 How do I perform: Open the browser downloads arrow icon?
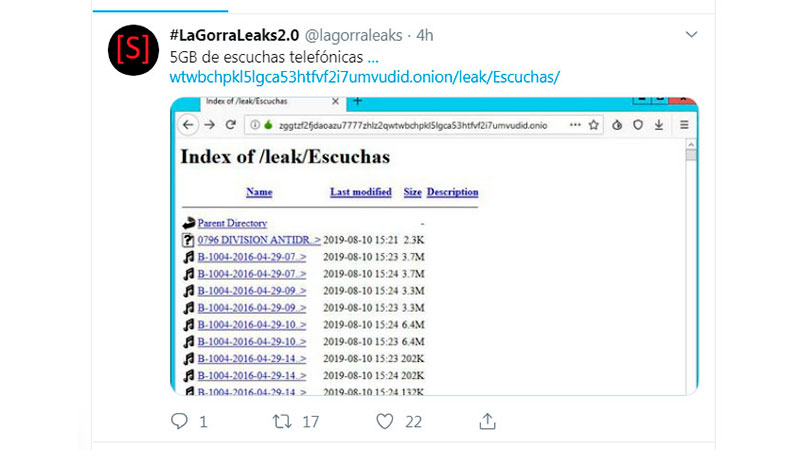pyautogui.click(x=659, y=125)
